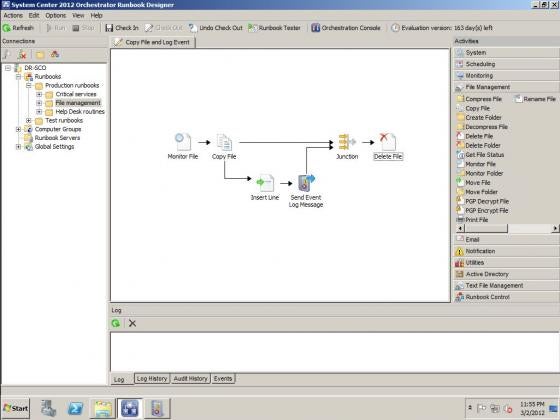
Task: Click the Refresh toolbar button
Action: [18, 28]
